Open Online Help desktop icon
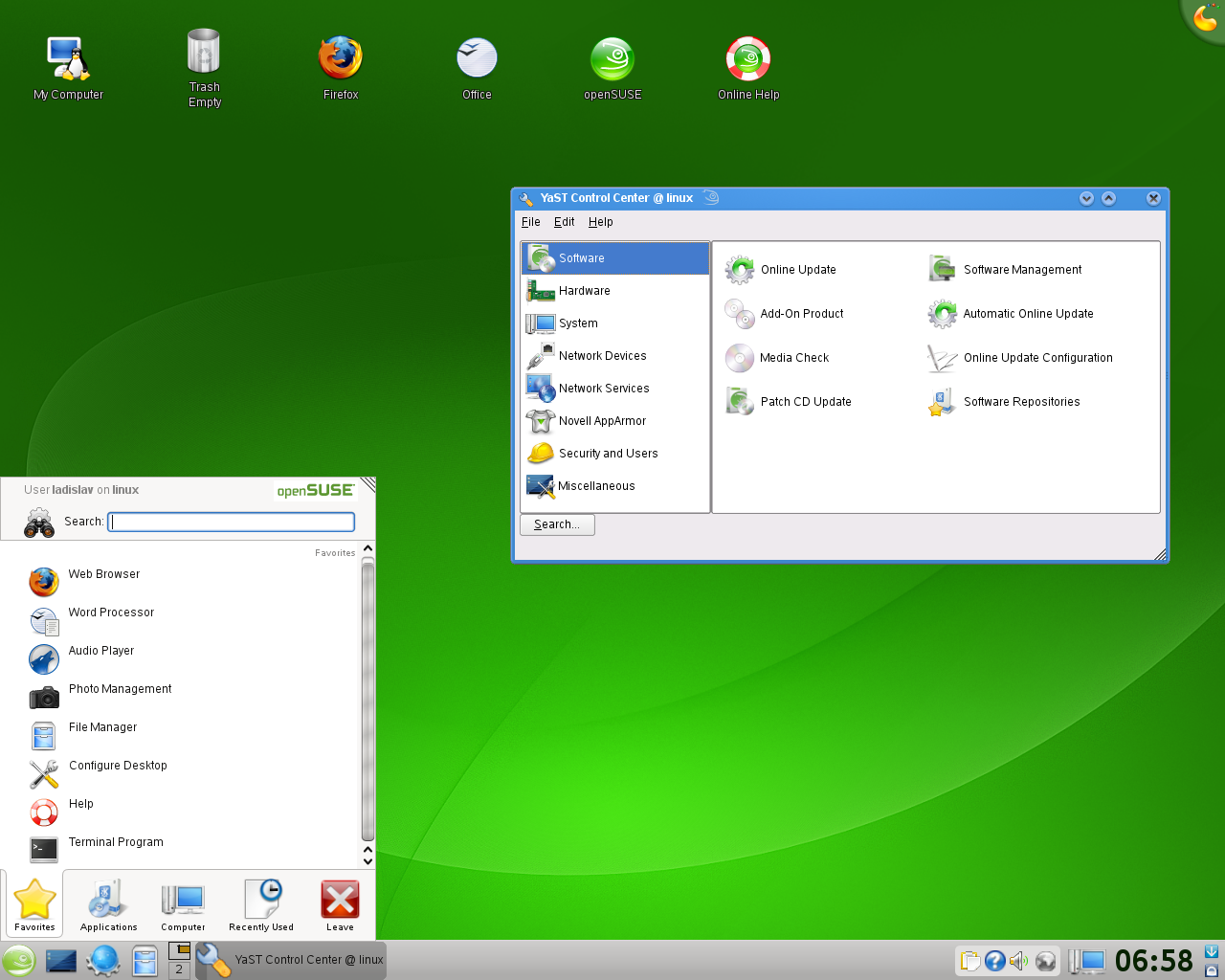Image resolution: width=1225 pixels, height=980 pixels. pyautogui.click(x=748, y=67)
